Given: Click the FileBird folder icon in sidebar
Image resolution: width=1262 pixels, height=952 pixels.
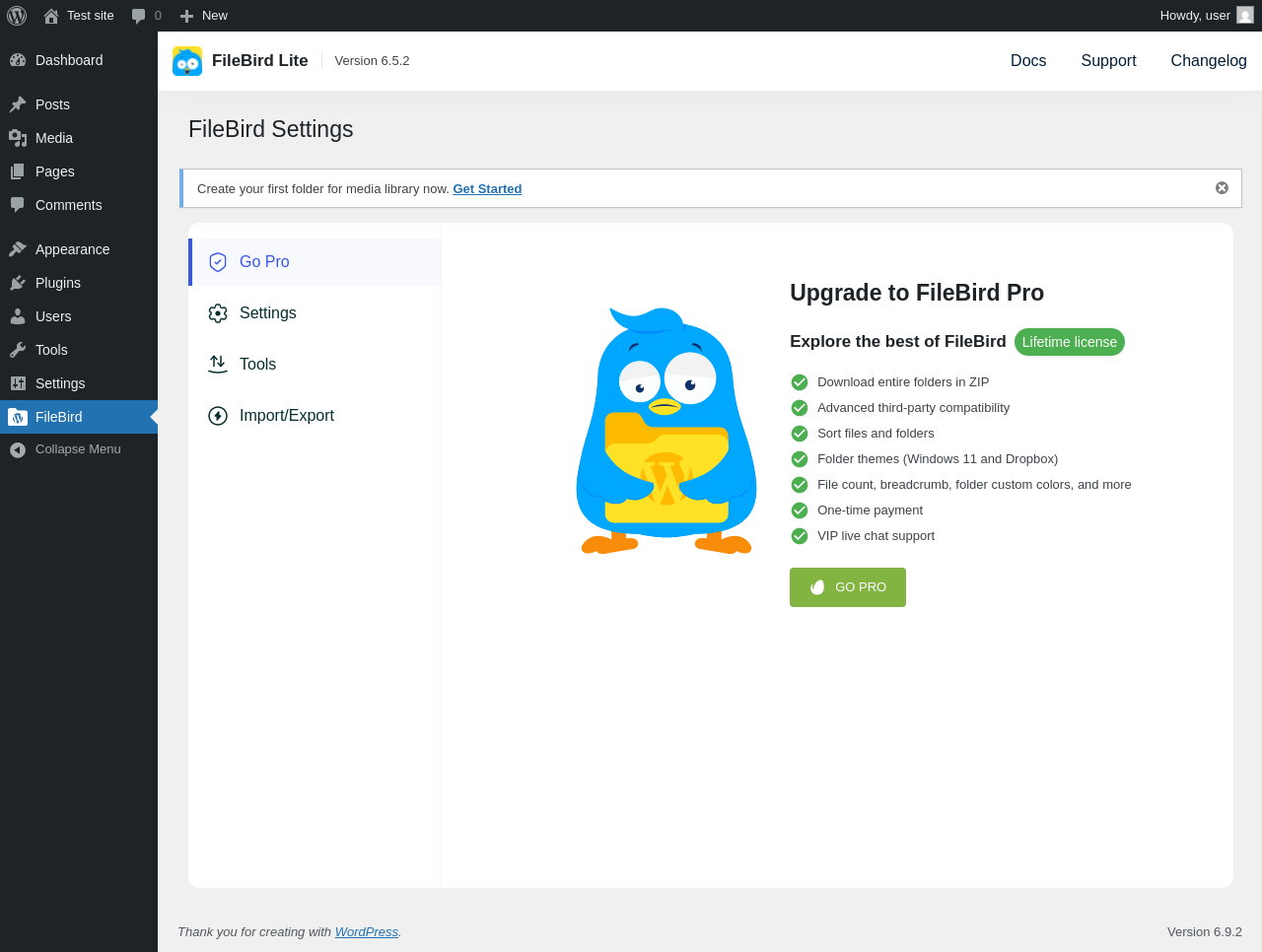Looking at the screenshot, I should tap(18, 417).
